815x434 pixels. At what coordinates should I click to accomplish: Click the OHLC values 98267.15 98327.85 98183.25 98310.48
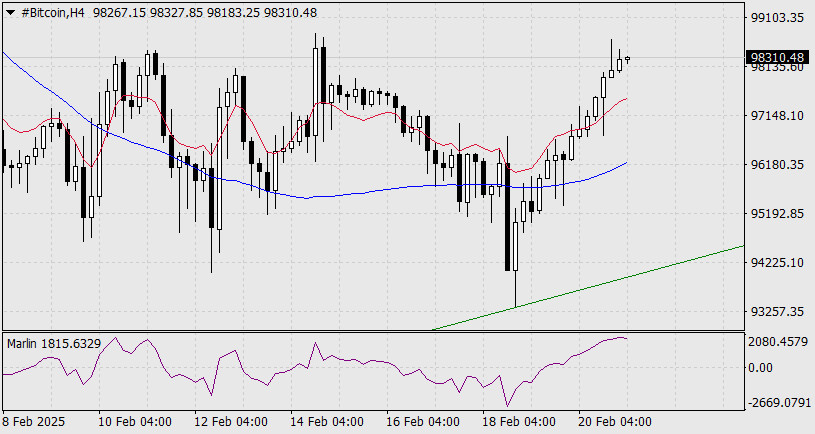pyautogui.click(x=205, y=12)
